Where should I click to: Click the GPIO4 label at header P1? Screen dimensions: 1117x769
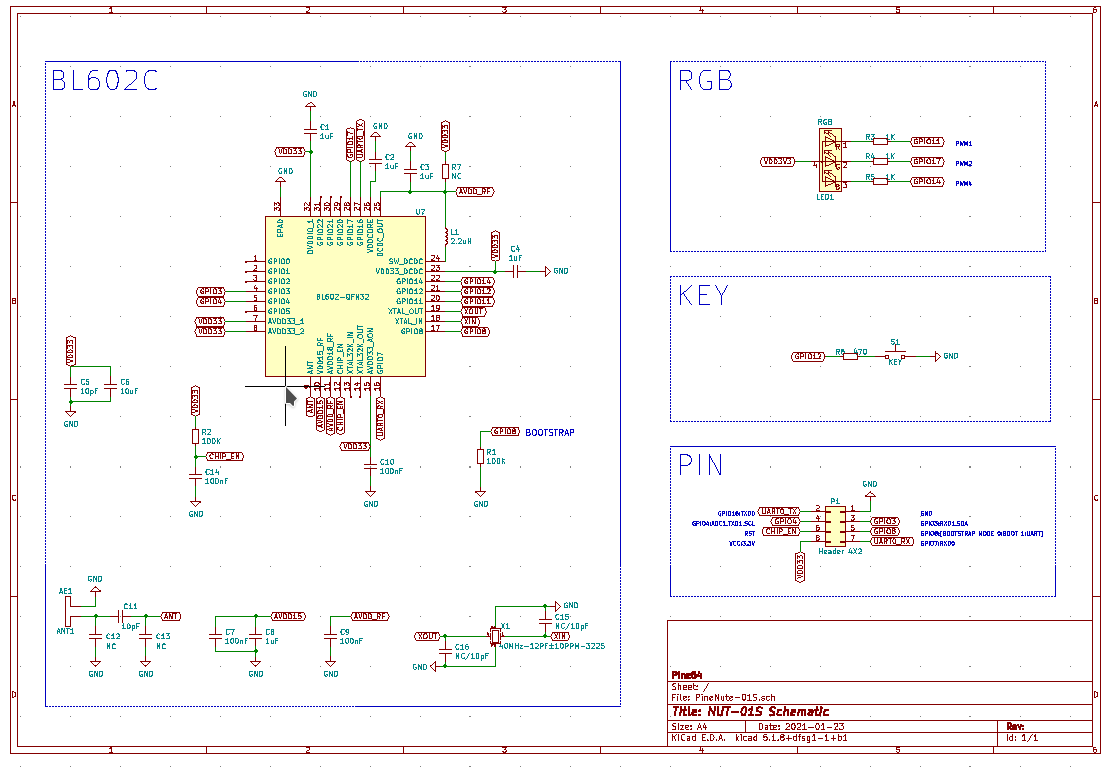[785, 521]
